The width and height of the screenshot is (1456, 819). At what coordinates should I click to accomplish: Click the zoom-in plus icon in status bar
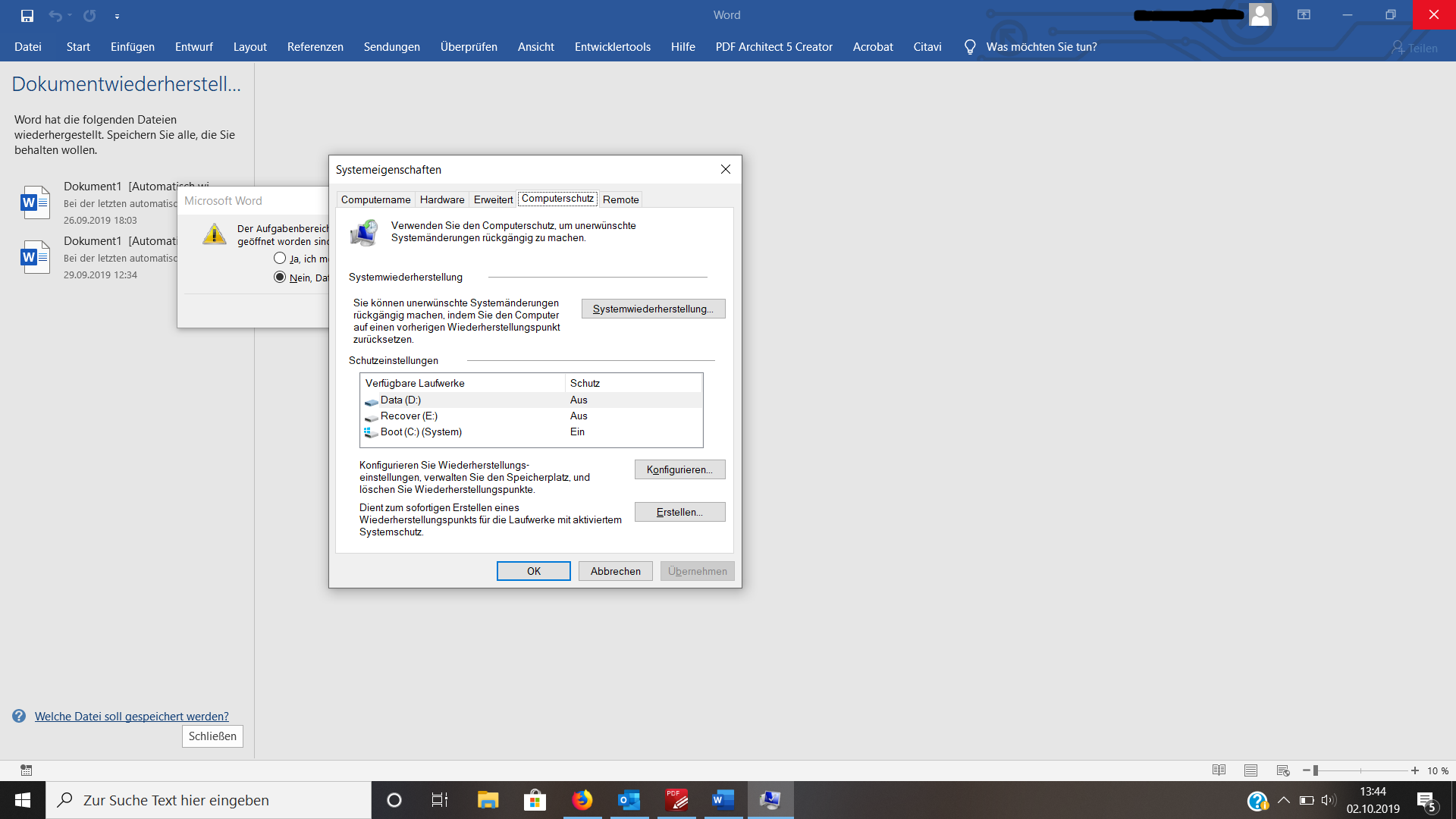(x=1415, y=770)
